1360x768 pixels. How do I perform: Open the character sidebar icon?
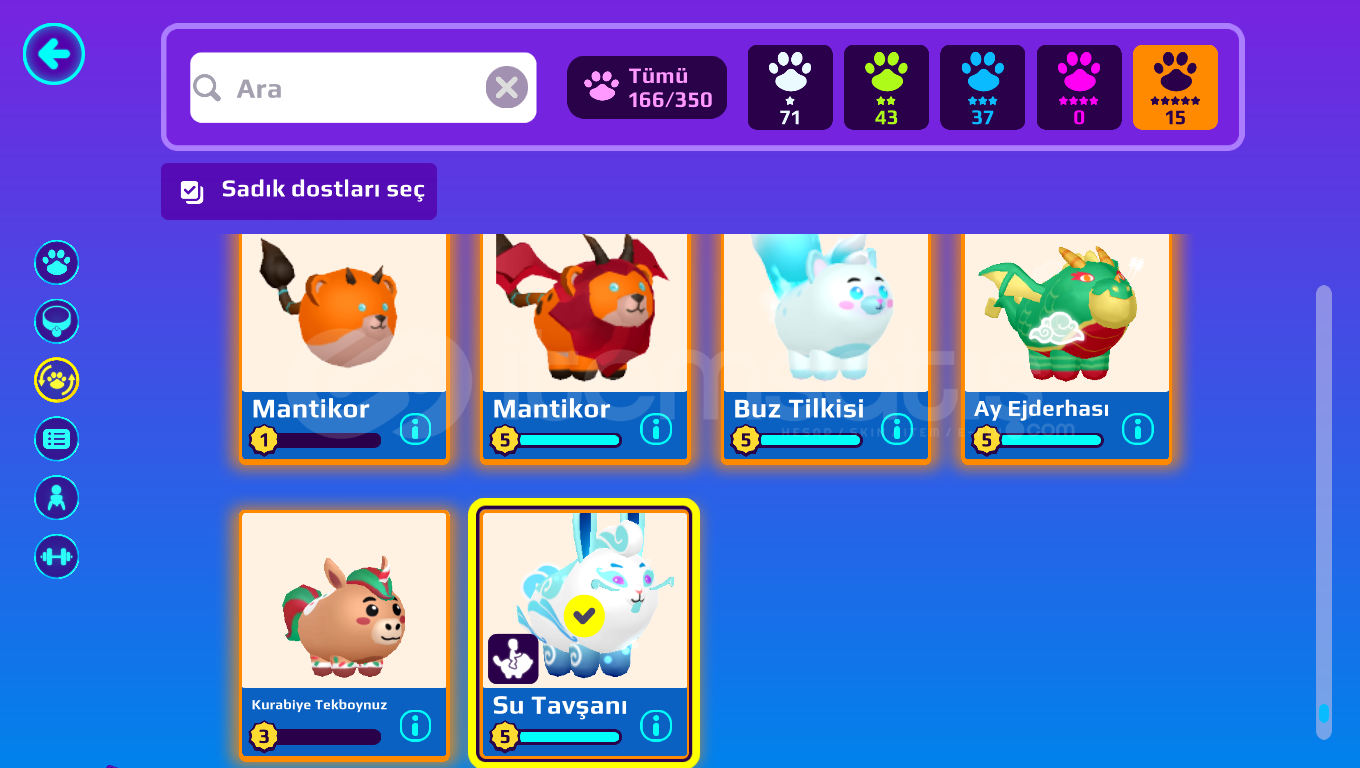57,498
